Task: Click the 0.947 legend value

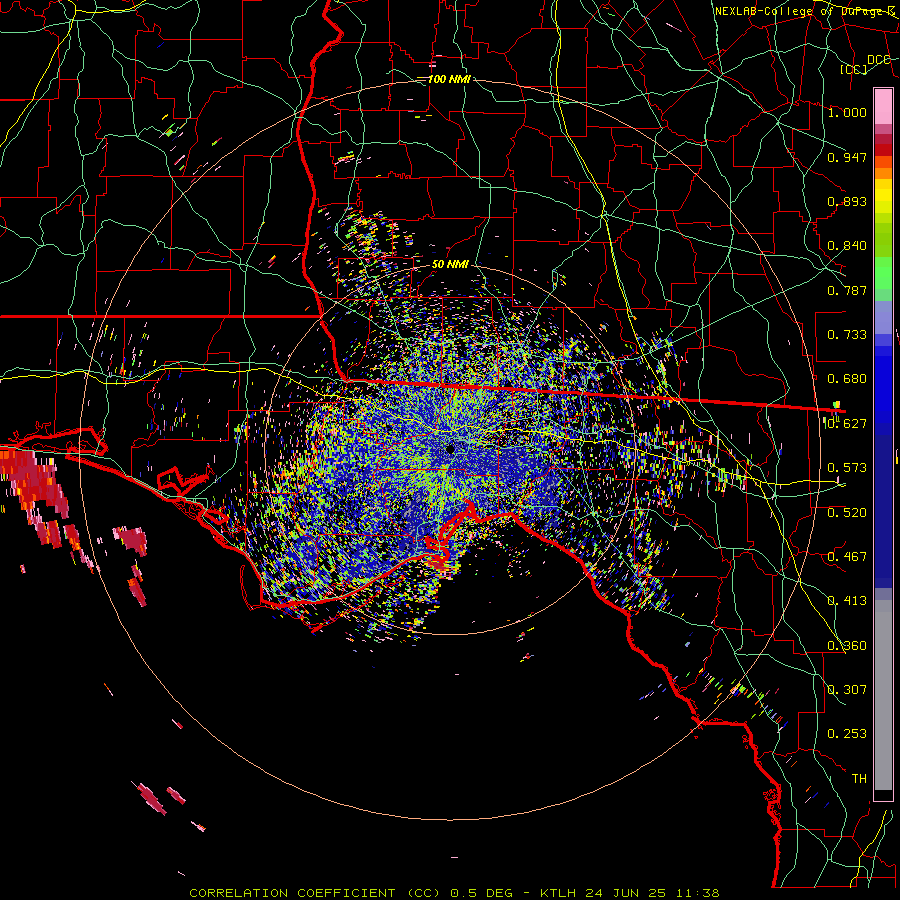Action: coord(847,157)
